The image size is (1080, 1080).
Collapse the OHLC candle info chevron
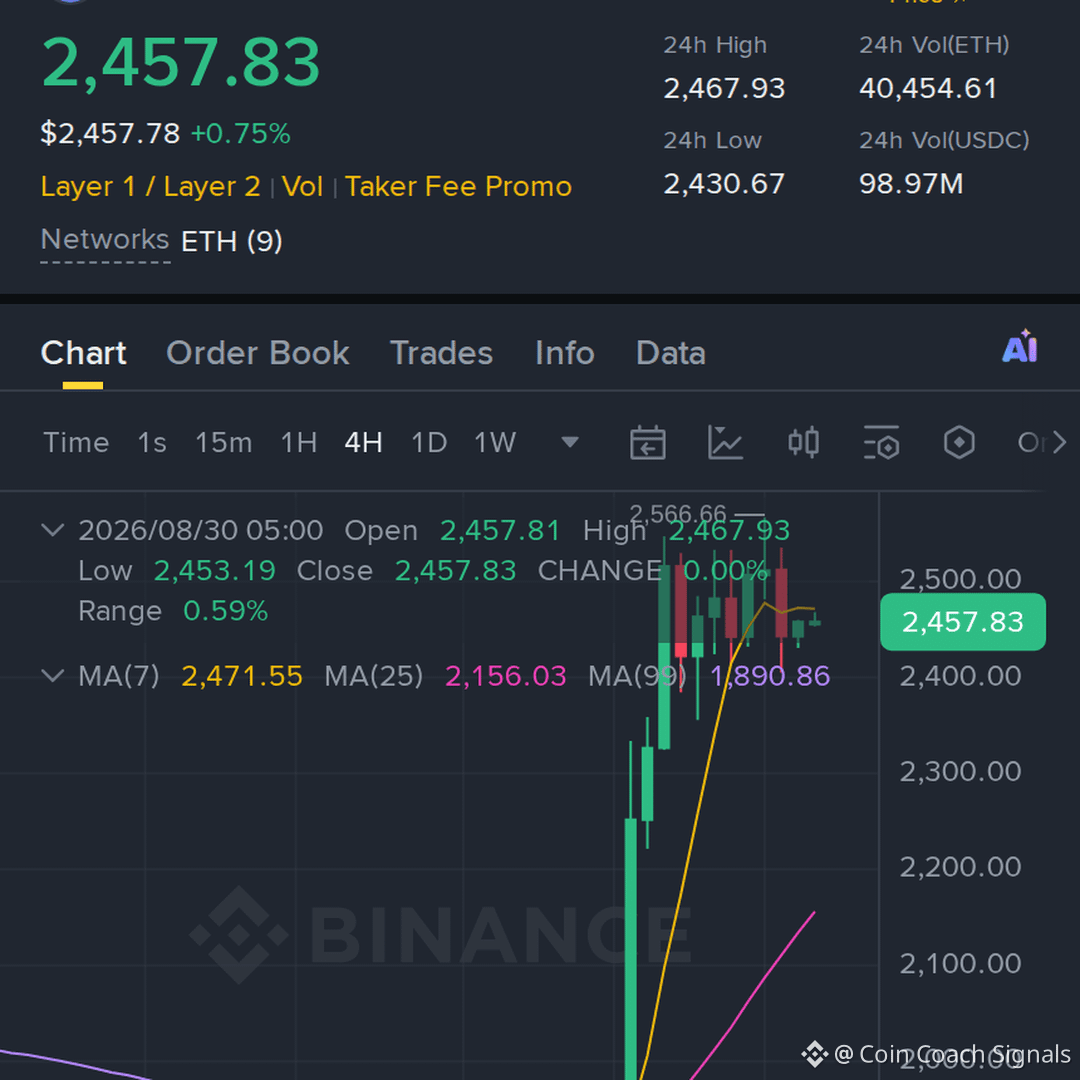(x=53, y=530)
